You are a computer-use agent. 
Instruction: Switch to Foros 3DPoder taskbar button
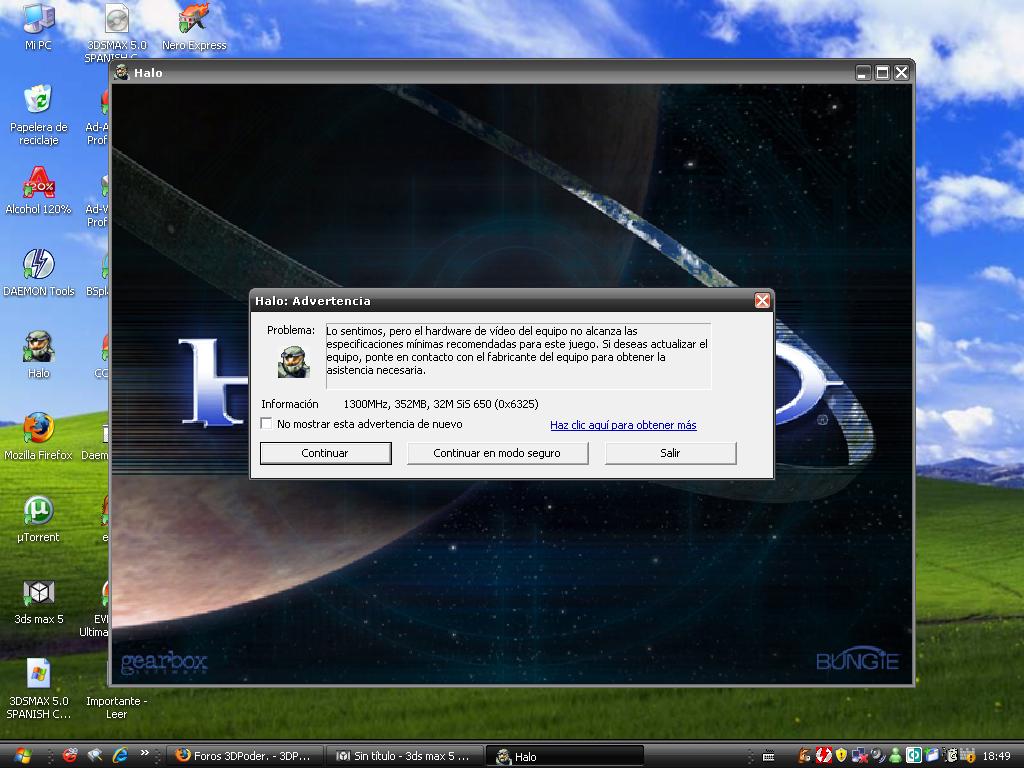(x=243, y=756)
